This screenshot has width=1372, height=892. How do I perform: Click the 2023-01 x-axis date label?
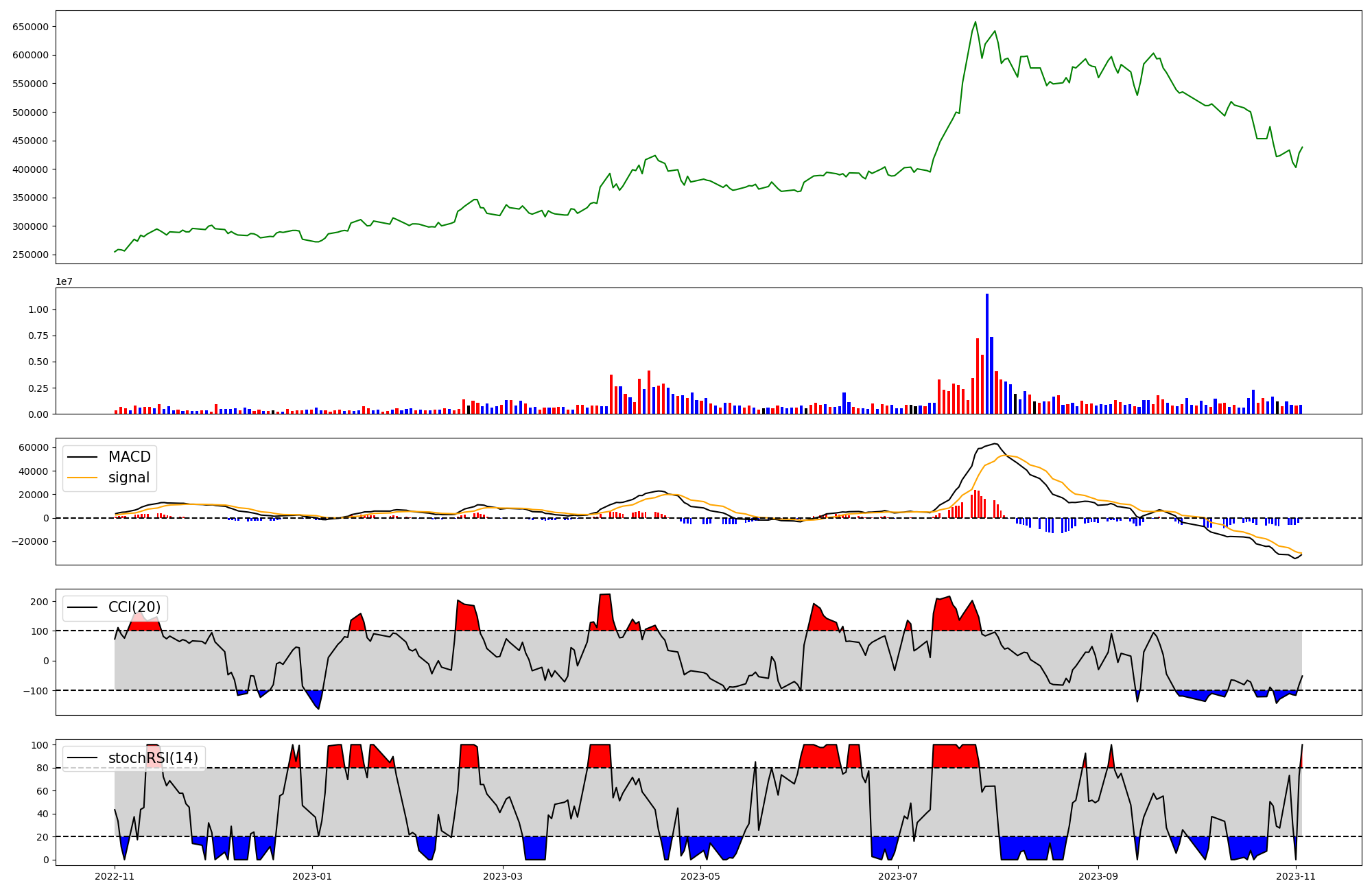312,876
